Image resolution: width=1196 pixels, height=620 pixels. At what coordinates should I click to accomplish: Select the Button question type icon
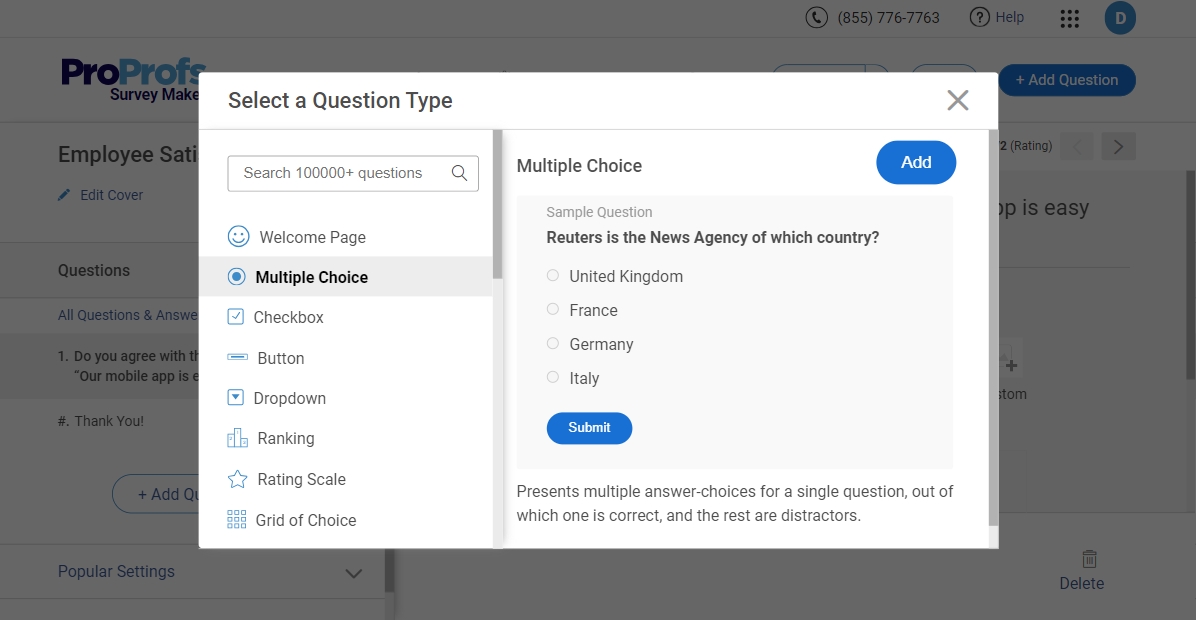[237, 357]
